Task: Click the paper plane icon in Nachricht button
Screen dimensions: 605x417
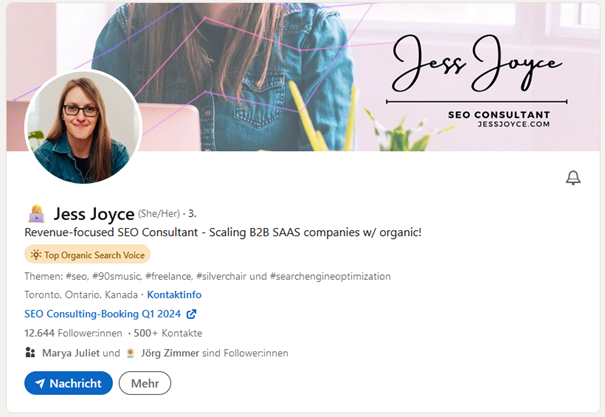Action: coord(40,383)
